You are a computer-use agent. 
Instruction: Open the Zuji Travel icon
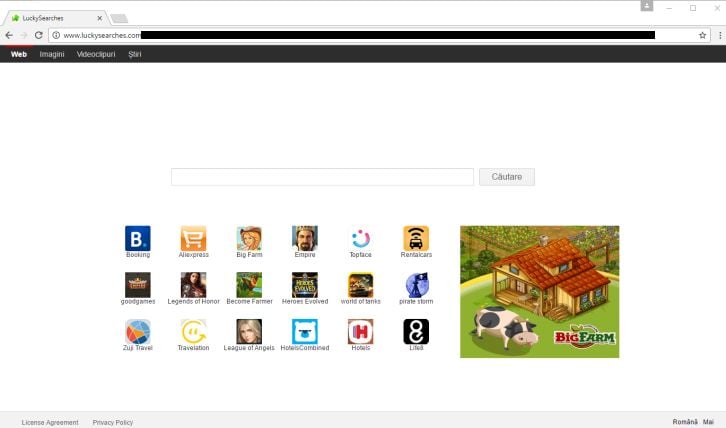(138, 332)
